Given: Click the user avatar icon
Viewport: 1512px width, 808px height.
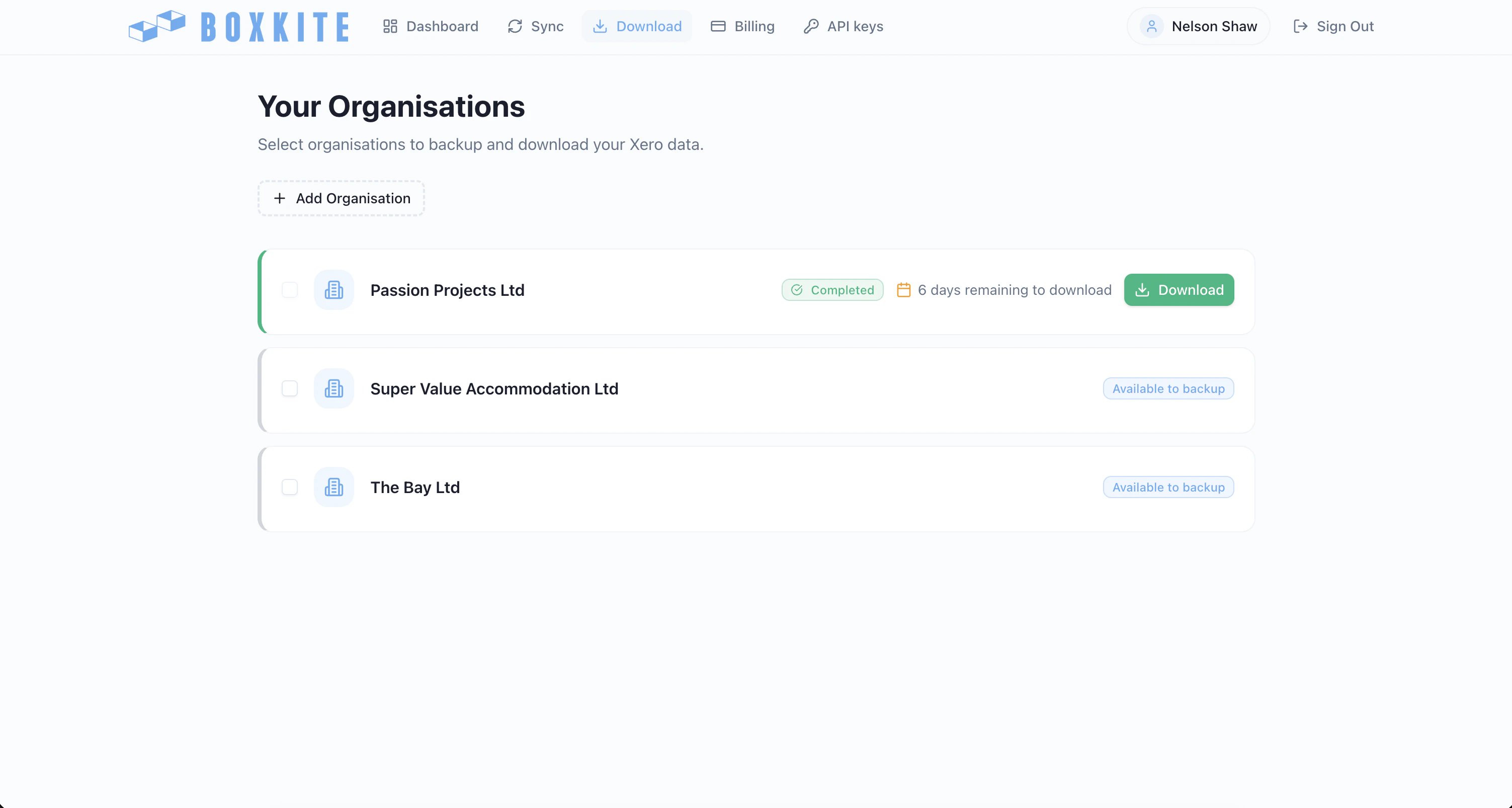Looking at the screenshot, I should 1152,27.
